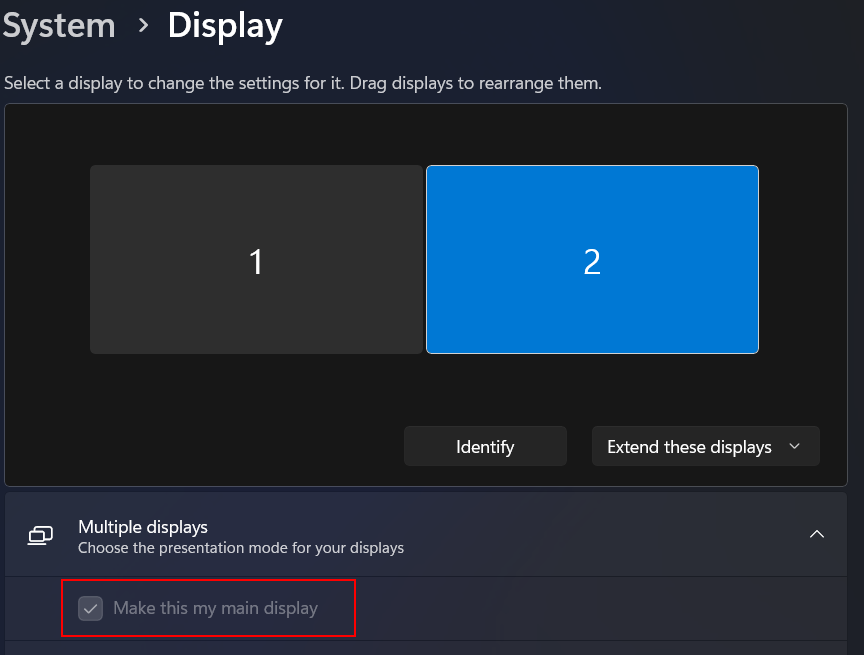Click the Multiple displays section title
The width and height of the screenshot is (864, 655).
143,527
